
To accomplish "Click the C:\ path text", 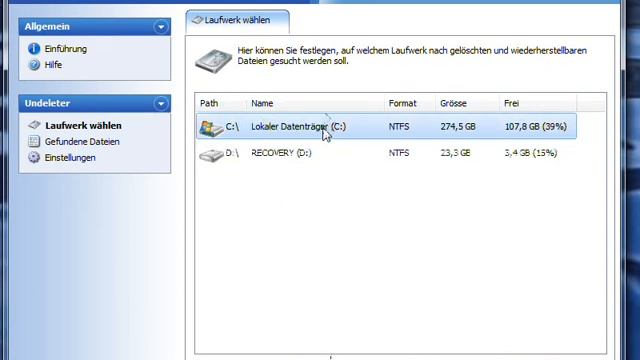I will 232,127.
